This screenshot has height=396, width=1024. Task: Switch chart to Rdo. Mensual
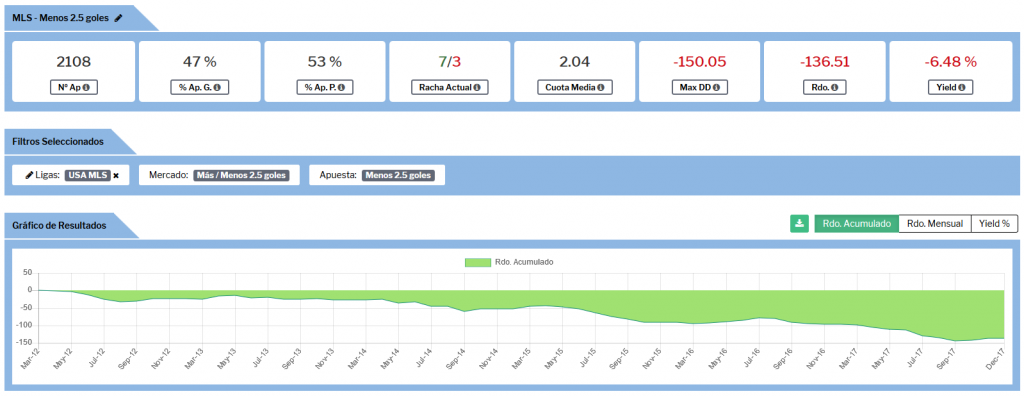(x=935, y=223)
